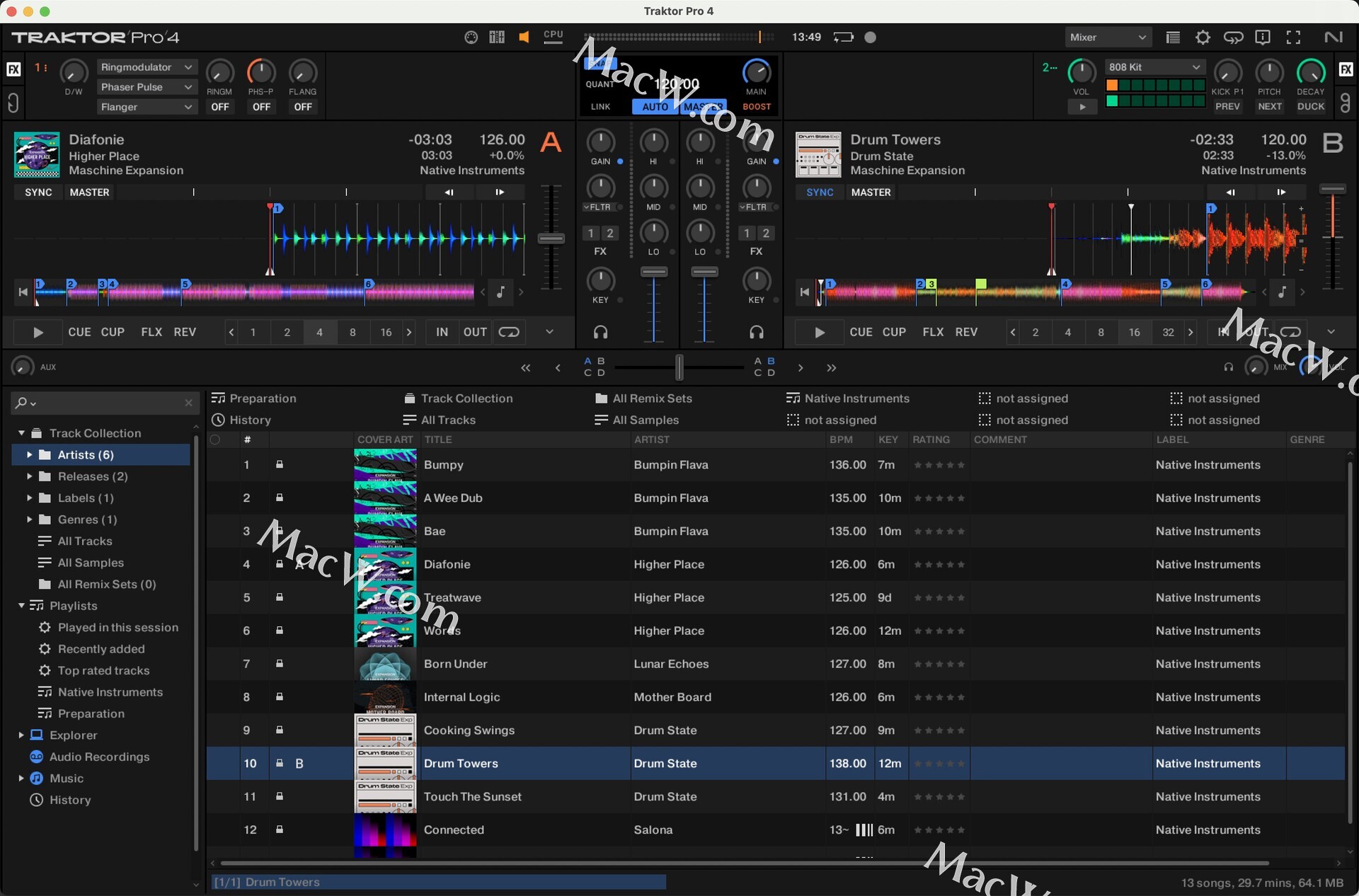Click CUP button on Deck B

pyautogui.click(x=894, y=332)
